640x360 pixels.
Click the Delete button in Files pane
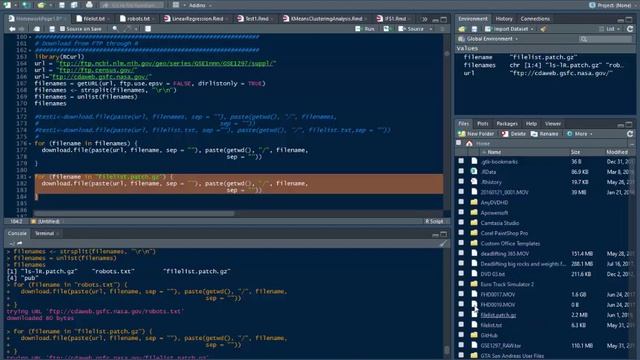click(514, 134)
